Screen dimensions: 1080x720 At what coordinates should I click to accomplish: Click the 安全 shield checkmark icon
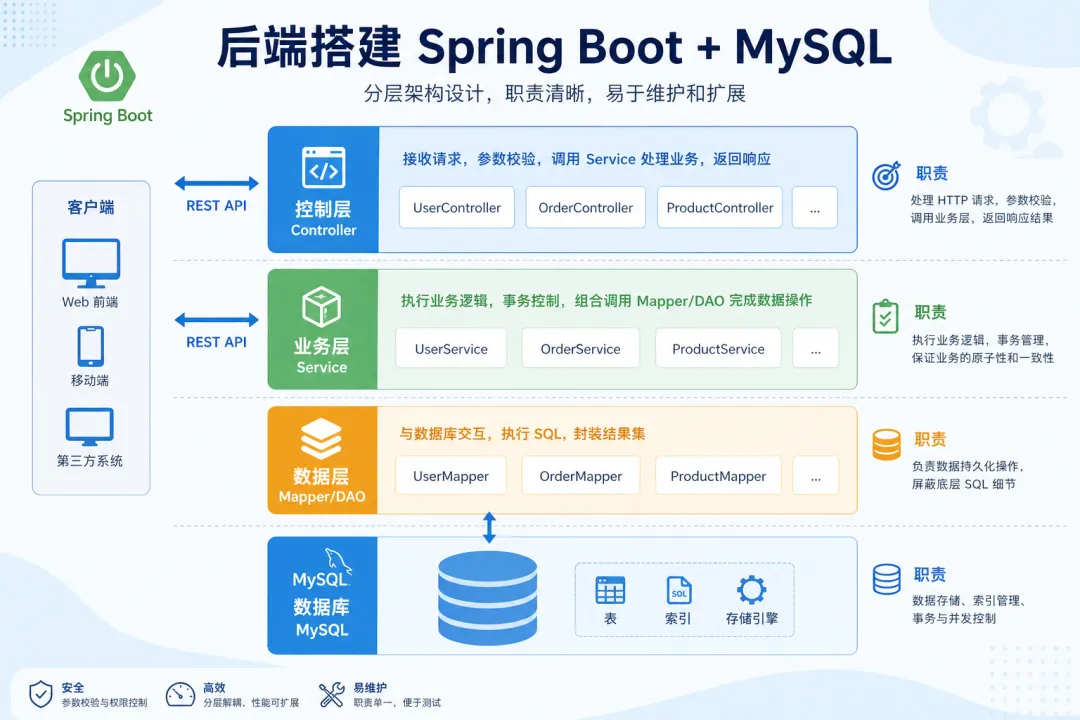tap(41, 694)
